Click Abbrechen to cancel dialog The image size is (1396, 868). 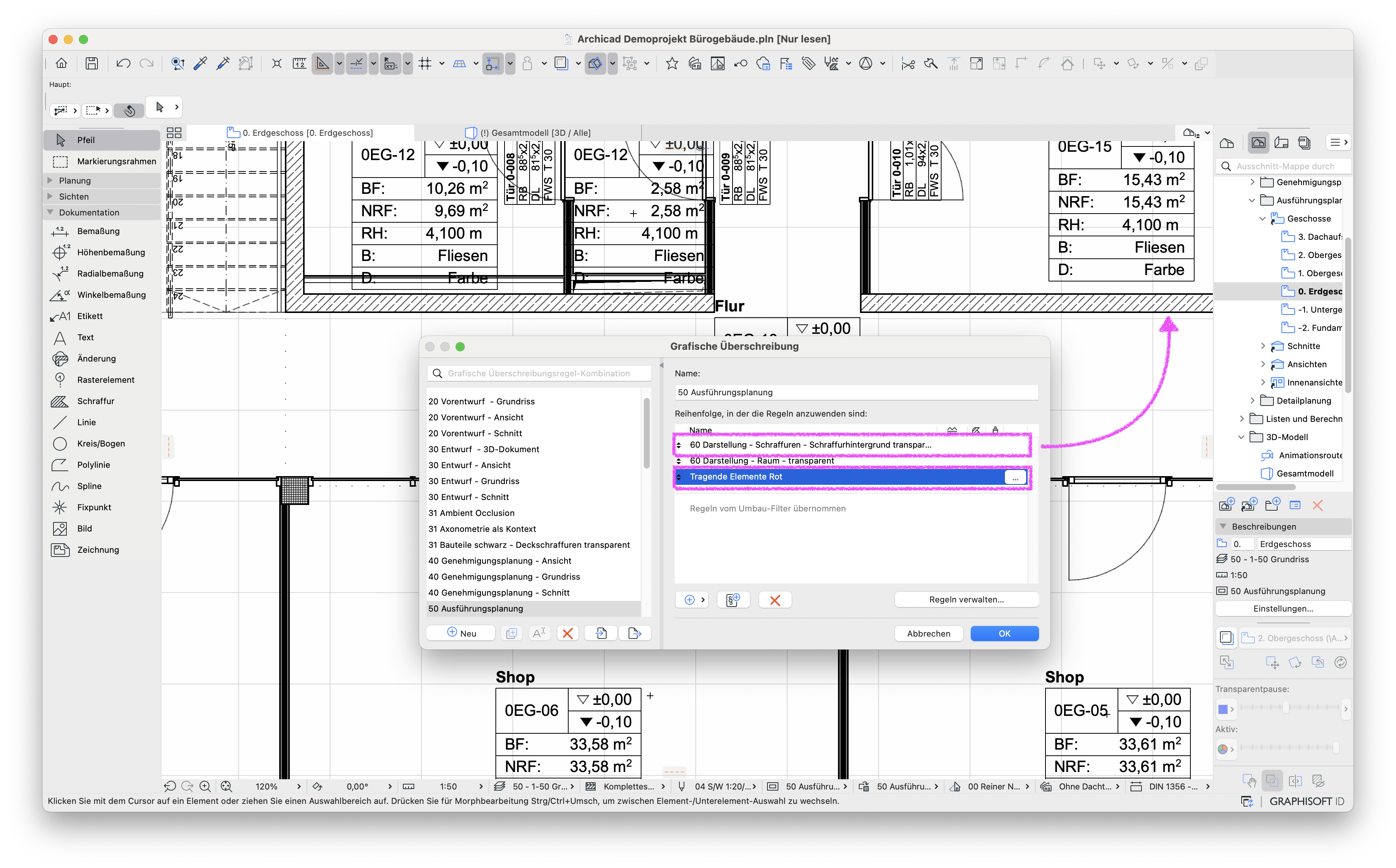tap(928, 633)
